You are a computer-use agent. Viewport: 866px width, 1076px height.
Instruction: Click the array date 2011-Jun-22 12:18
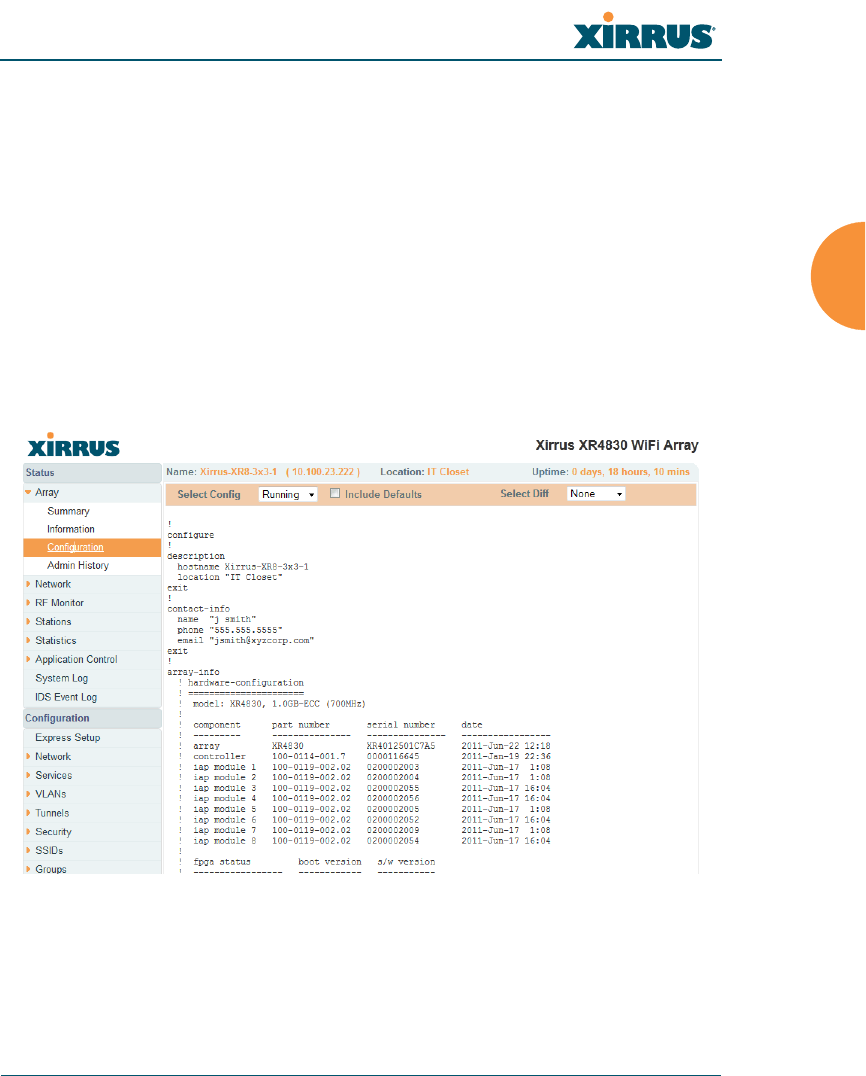click(506, 746)
